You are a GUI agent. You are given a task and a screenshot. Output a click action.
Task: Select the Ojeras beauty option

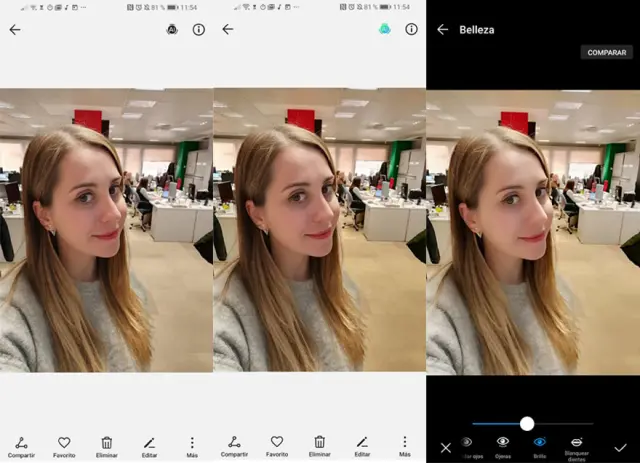503,445
